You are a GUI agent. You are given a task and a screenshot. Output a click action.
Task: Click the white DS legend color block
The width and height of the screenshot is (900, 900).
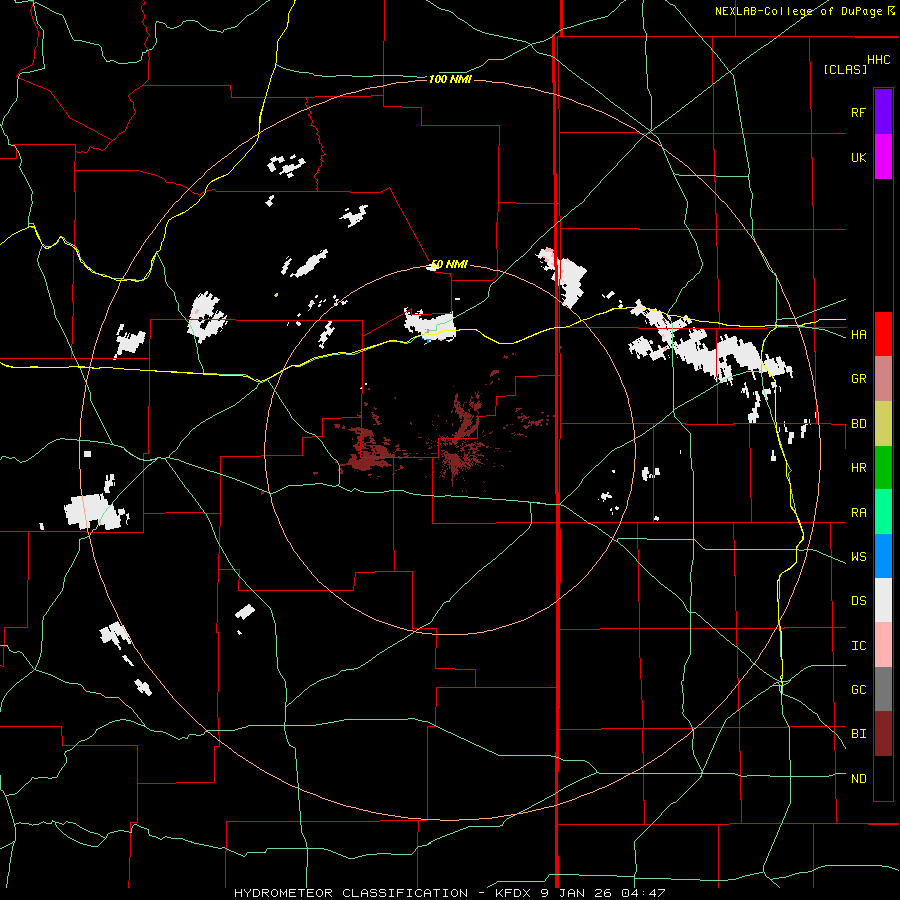[883, 600]
